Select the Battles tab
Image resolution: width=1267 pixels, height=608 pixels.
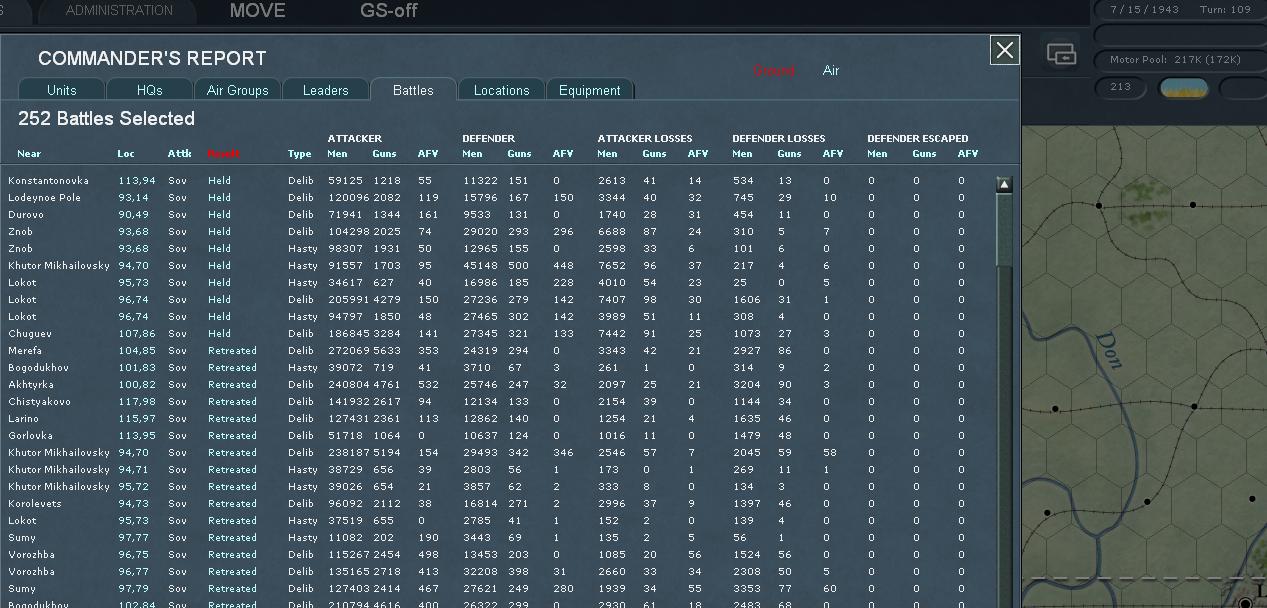point(413,90)
